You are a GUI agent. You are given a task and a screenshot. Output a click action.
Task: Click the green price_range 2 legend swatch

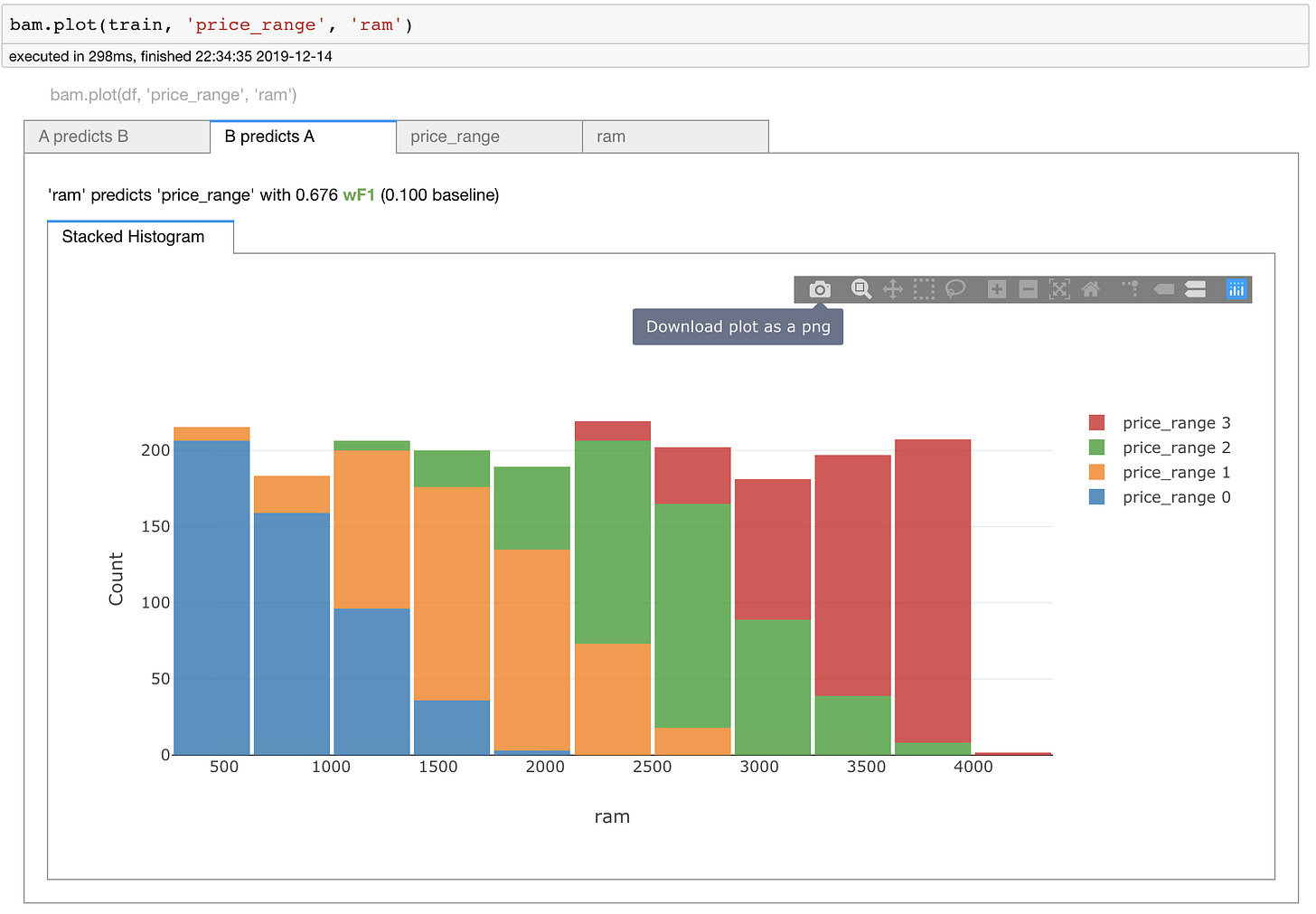(x=1097, y=448)
